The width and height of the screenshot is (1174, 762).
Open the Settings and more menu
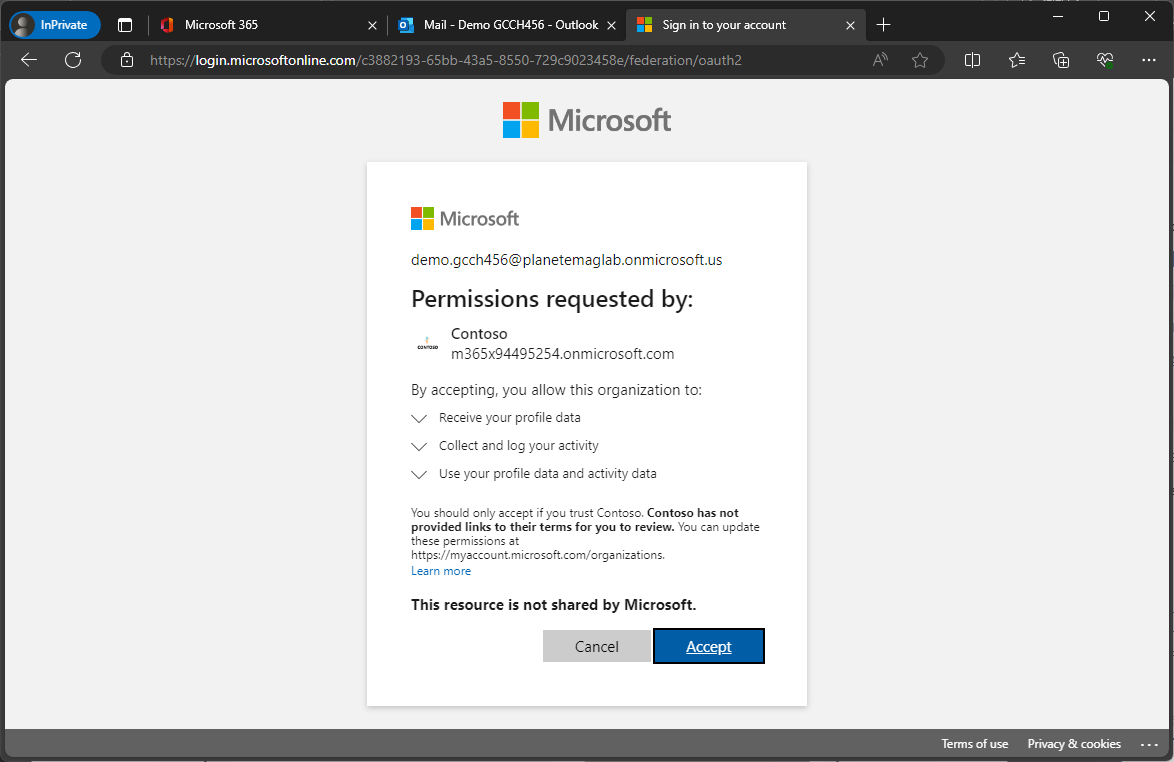click(1148, 60)
